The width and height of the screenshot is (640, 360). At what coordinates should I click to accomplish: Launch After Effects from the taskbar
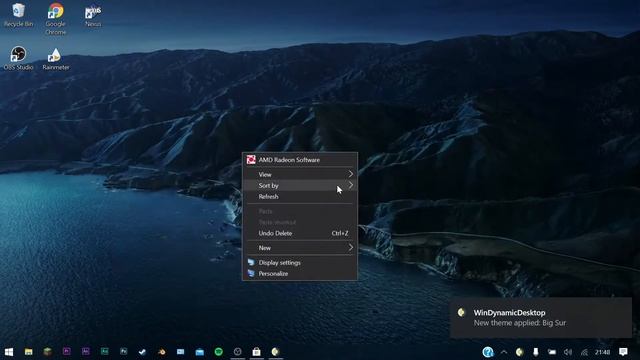coord(86,351)
